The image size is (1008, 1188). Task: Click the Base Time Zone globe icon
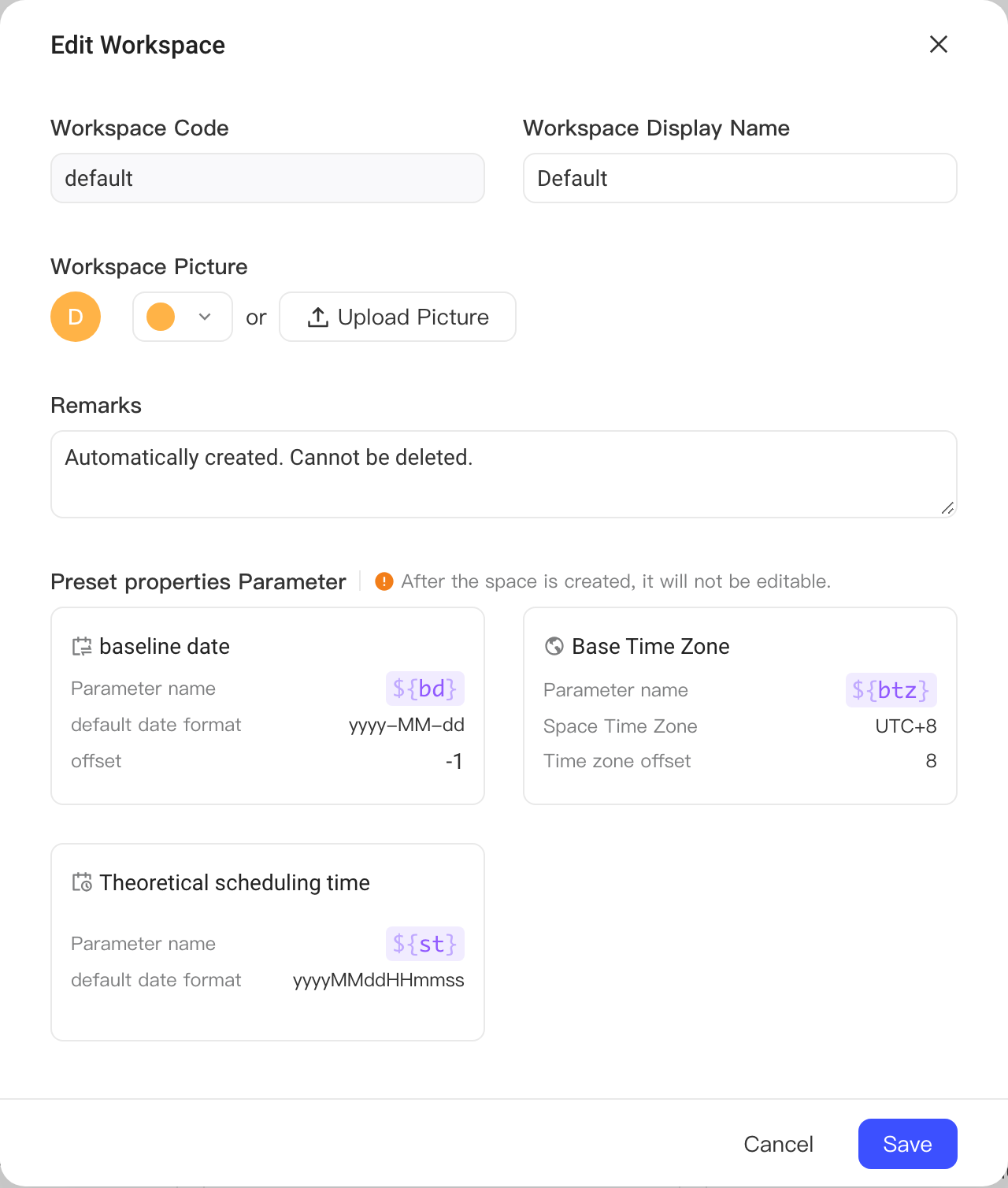coord(554,646)
